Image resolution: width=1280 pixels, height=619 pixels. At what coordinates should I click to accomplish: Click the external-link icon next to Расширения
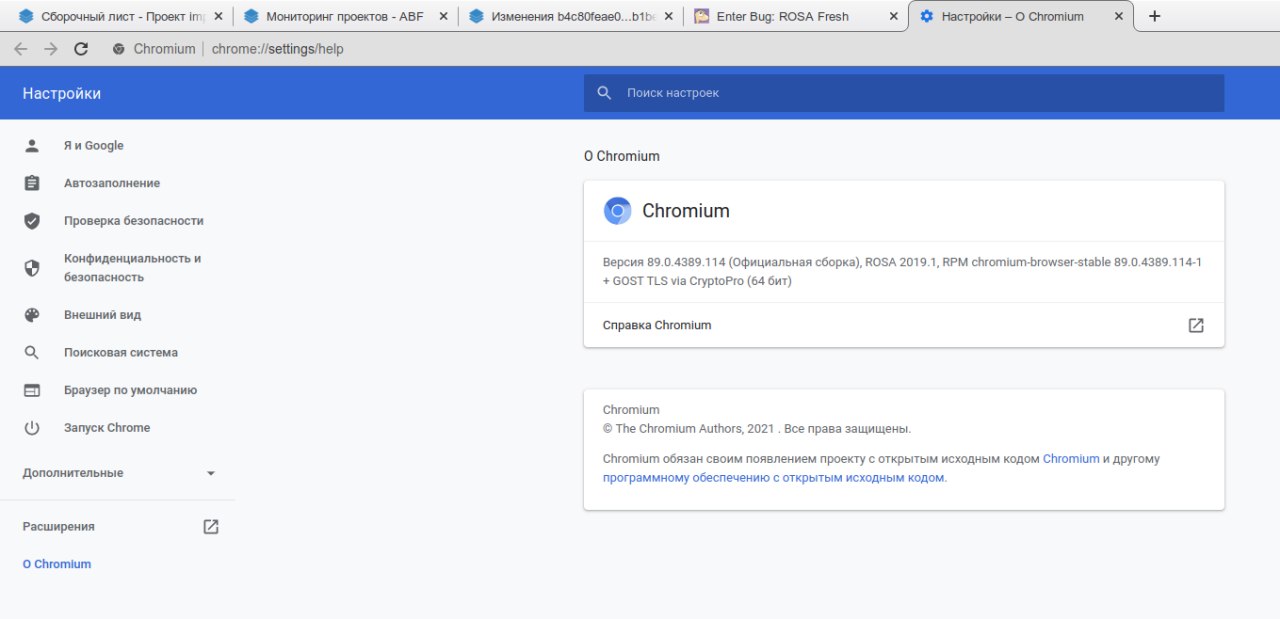(211, 527)
